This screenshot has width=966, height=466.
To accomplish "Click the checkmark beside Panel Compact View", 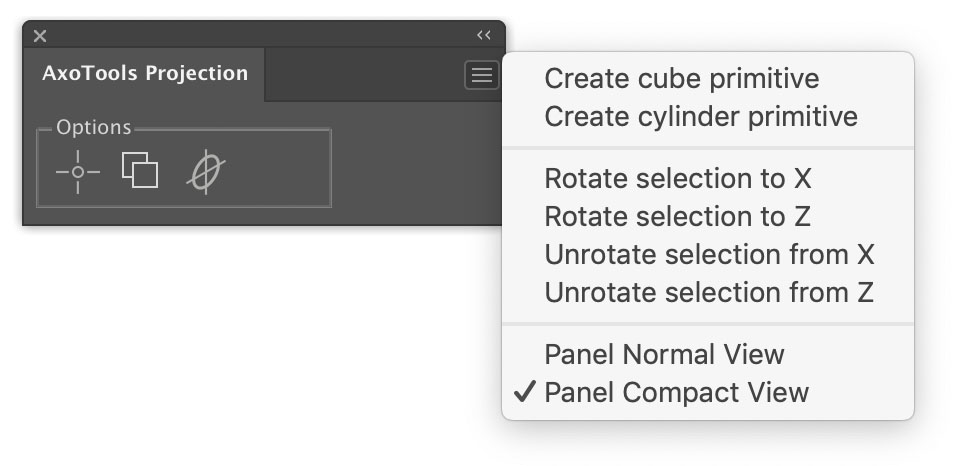I will tap(524, 392).
